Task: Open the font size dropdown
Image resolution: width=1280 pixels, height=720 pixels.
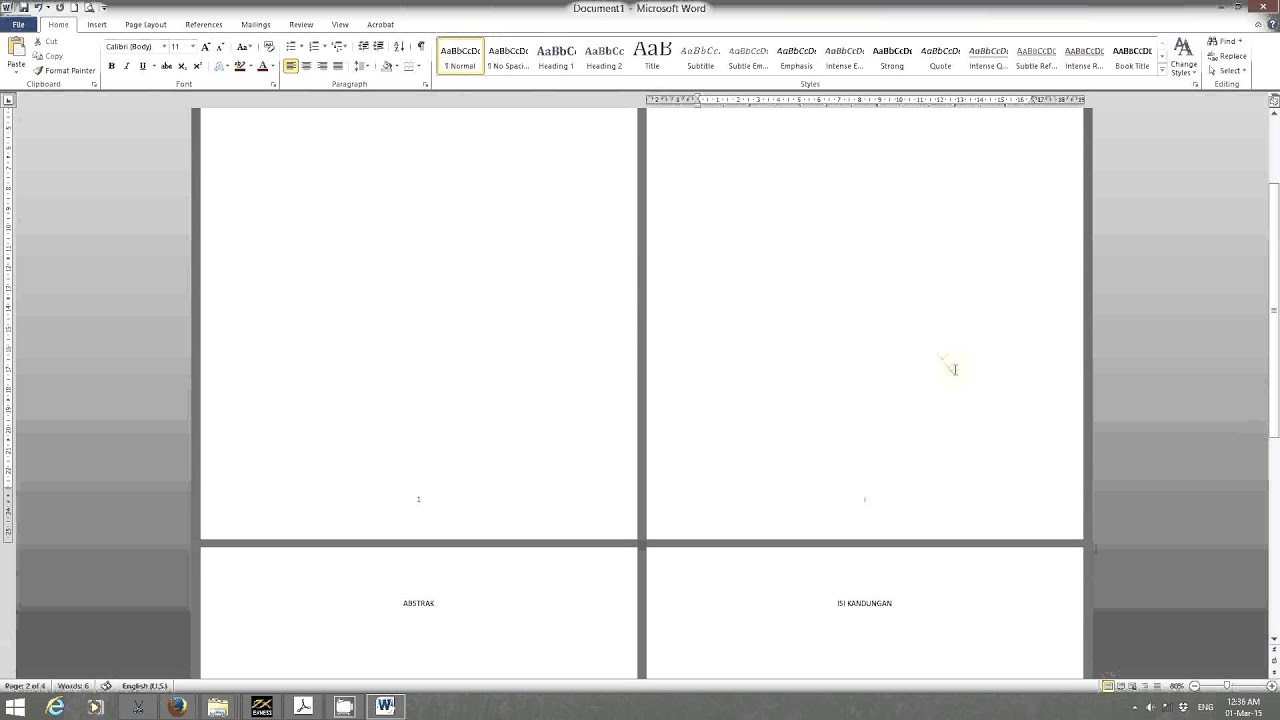Action: pyautogui.click(x=193, y=47)
